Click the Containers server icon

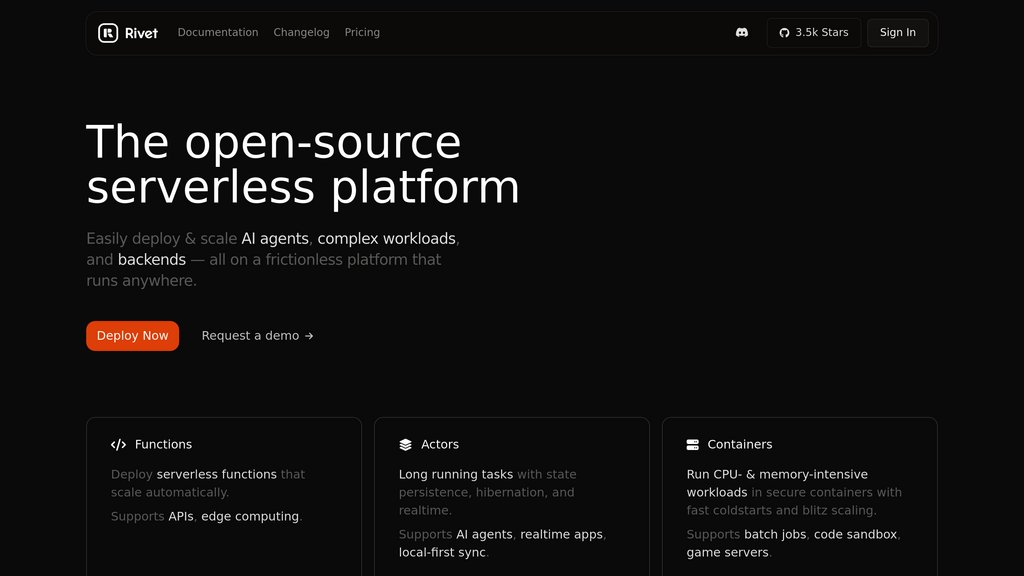tap(693, 445)
